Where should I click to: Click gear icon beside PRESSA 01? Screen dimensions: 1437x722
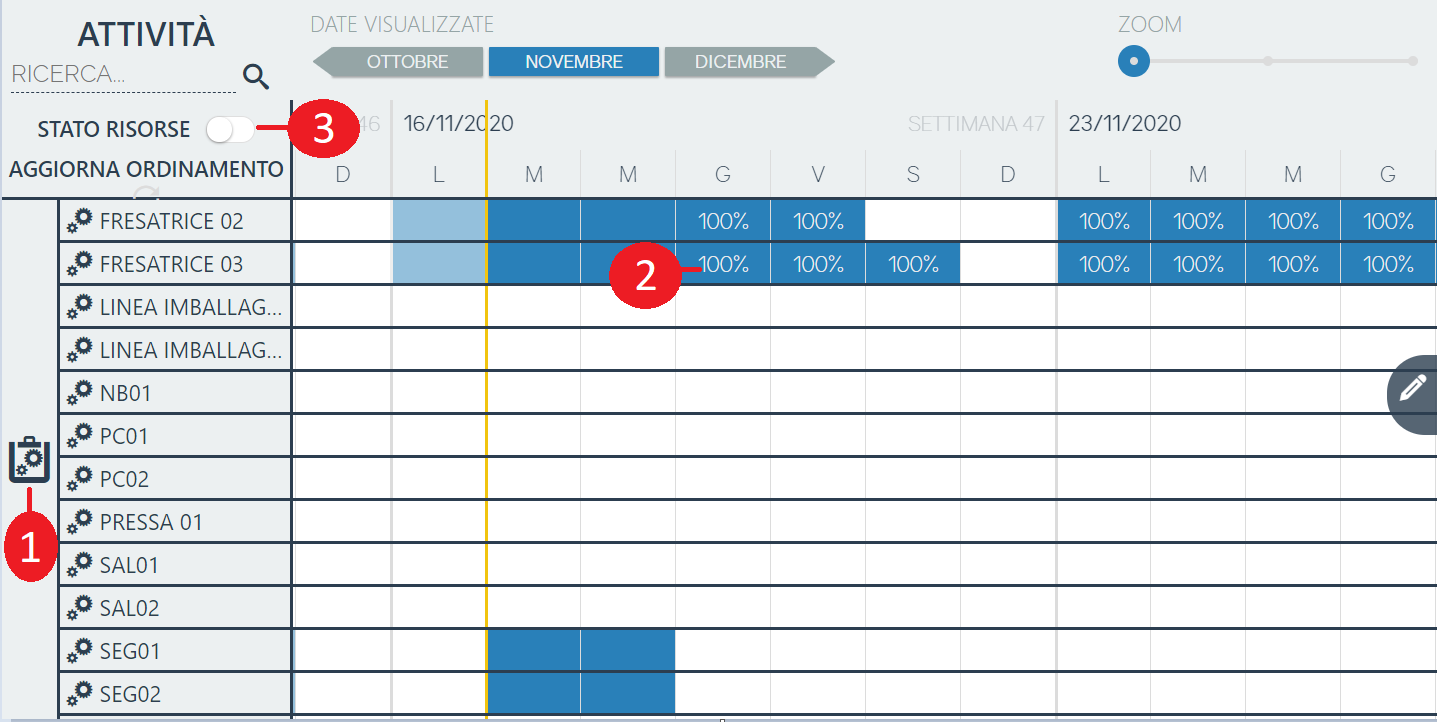pos(79,522)
